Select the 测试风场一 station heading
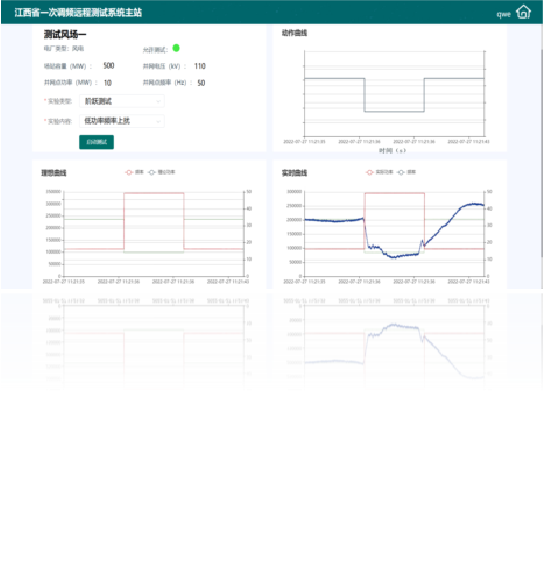544x583 pixels. pos(65,34)
